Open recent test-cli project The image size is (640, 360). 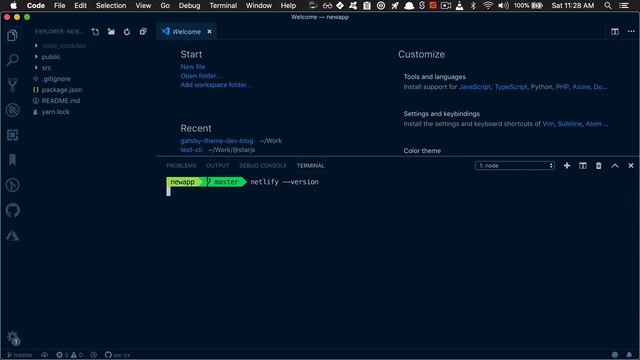pyautogui.click(x=191, y=150)
